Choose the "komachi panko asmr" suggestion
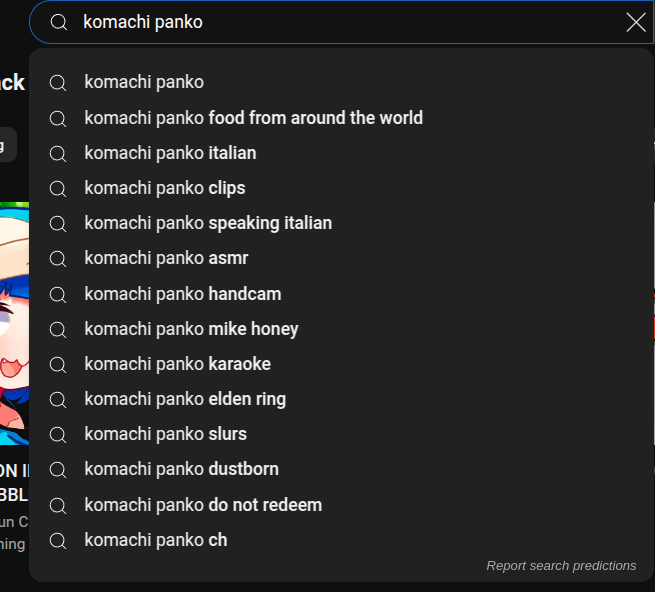 (166, 258)
